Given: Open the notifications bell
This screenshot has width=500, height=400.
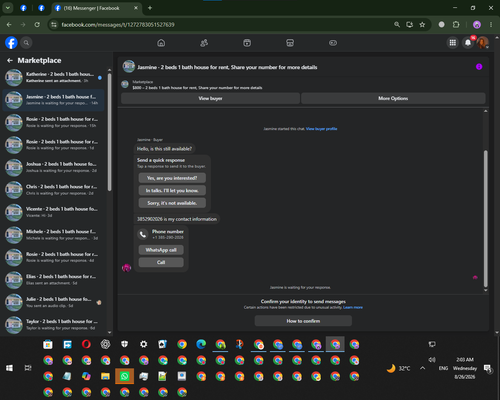Looking at the screenshot, I should [x=468, y=43].
